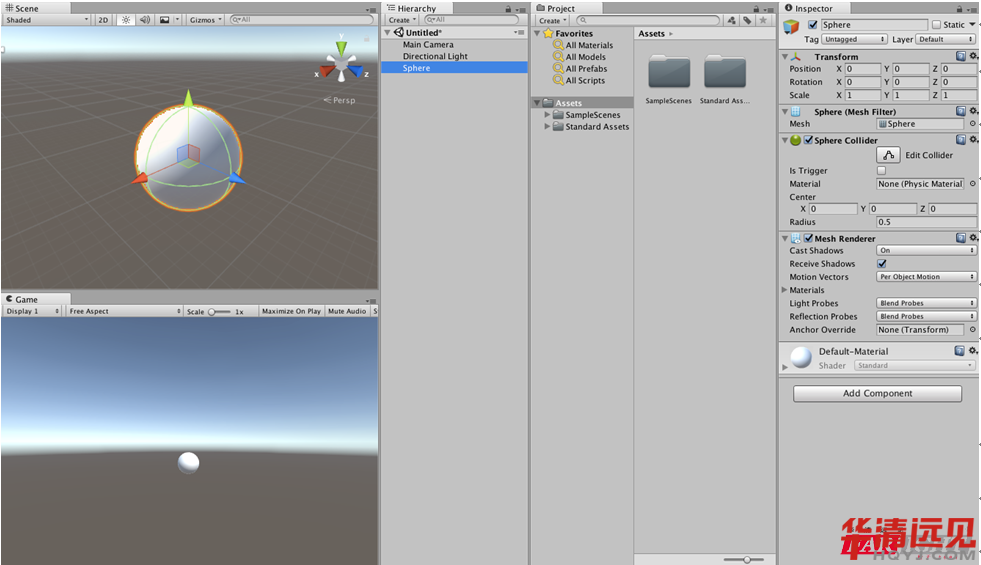Viewport: 981px width, 565px height.
Task: Toggle the Static checkbox
Action: click(x=936, y=25)
